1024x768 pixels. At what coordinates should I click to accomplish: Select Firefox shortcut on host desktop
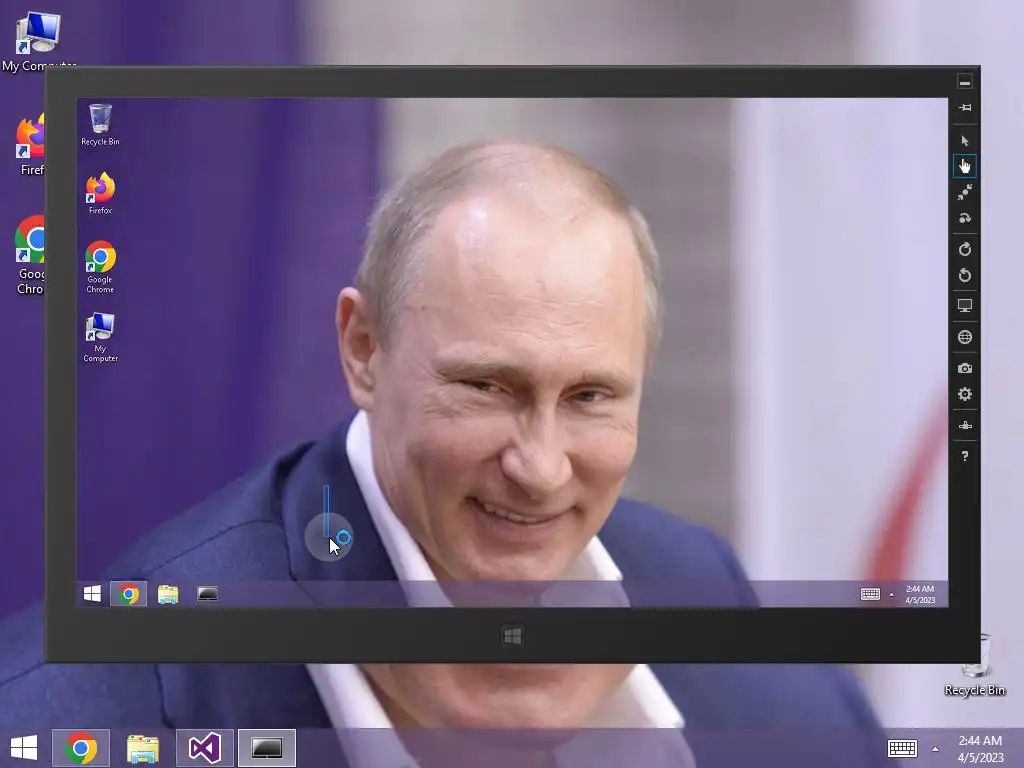click(x=30, y=145)
